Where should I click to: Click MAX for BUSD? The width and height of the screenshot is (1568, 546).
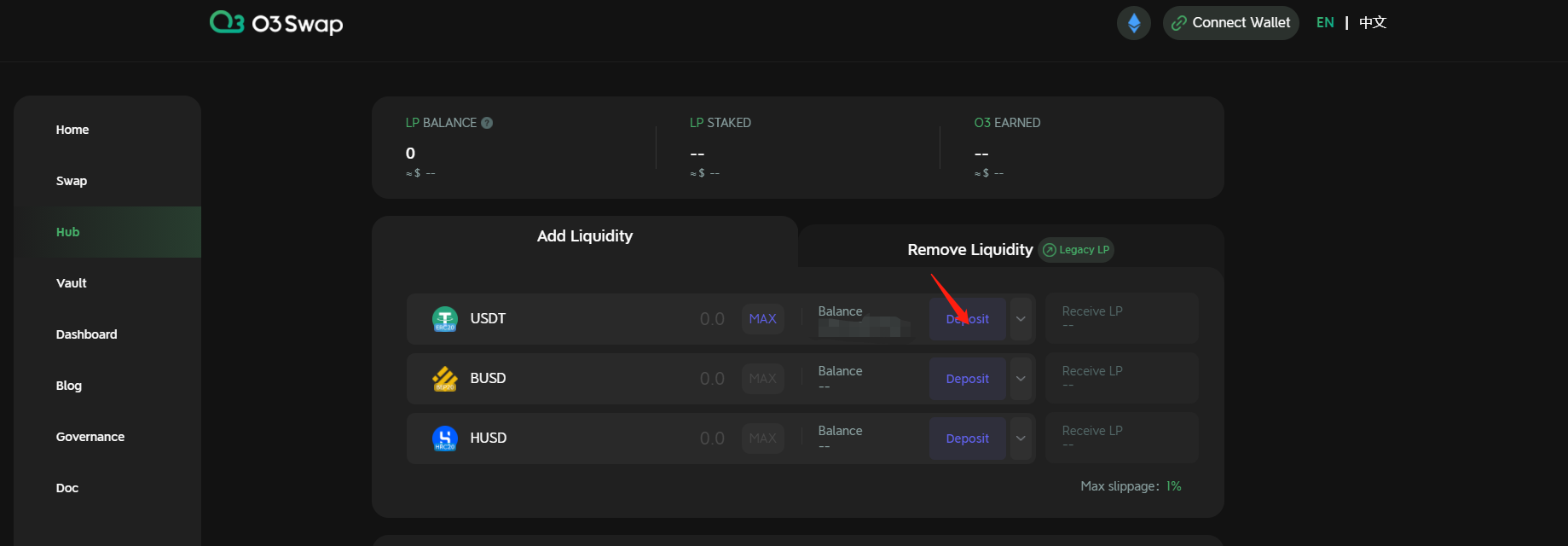(x=763, y=379)
